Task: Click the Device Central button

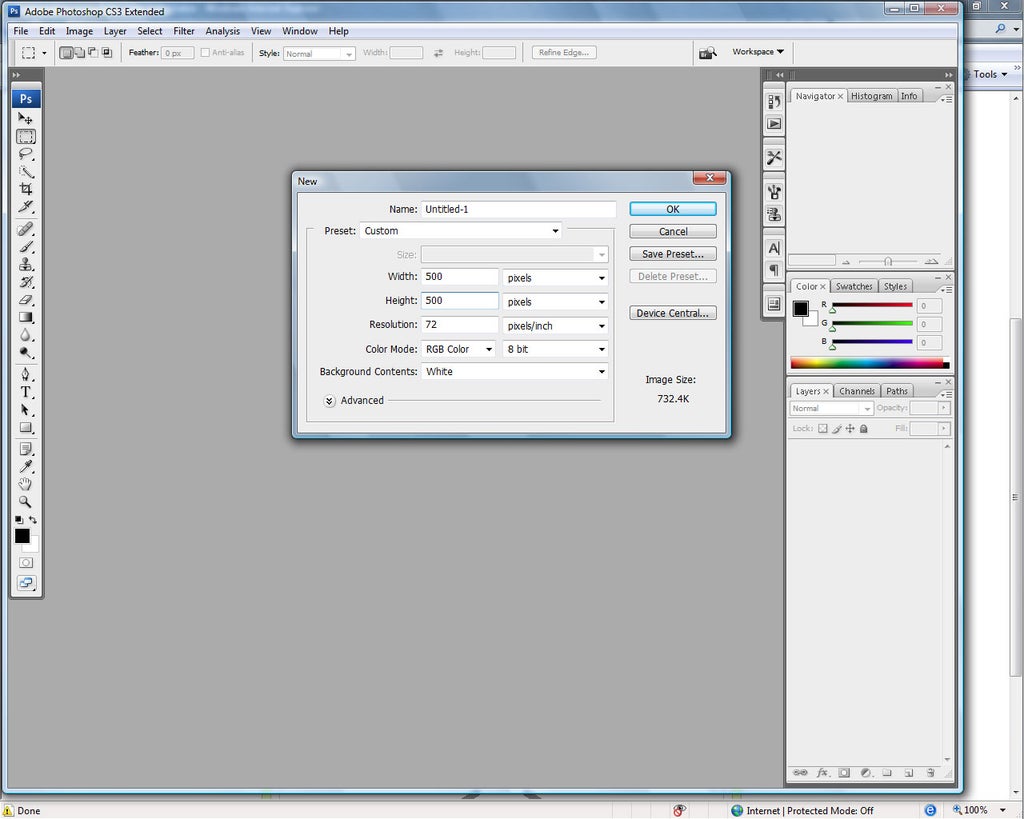Action: click(672, 312)
